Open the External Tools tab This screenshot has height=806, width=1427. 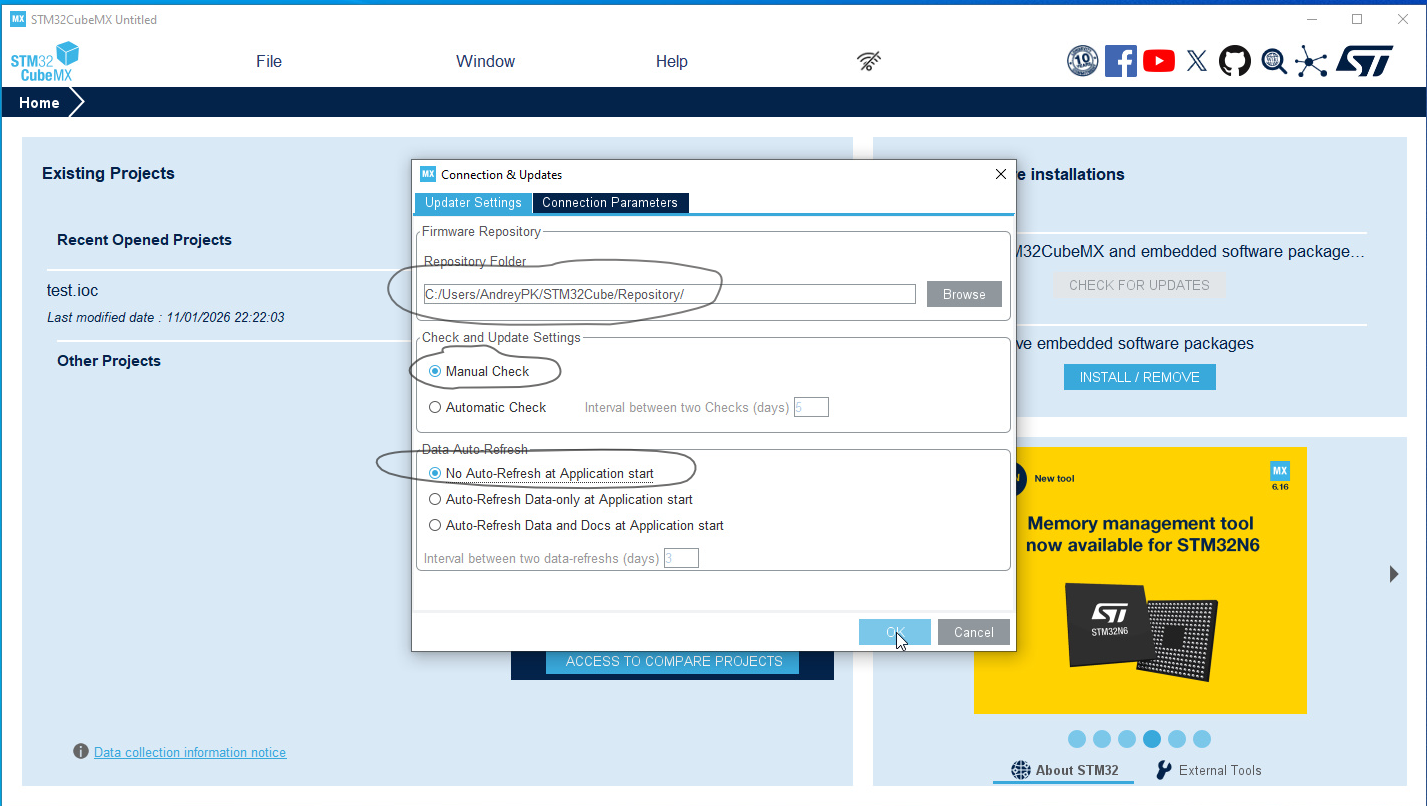point(1208,770)
